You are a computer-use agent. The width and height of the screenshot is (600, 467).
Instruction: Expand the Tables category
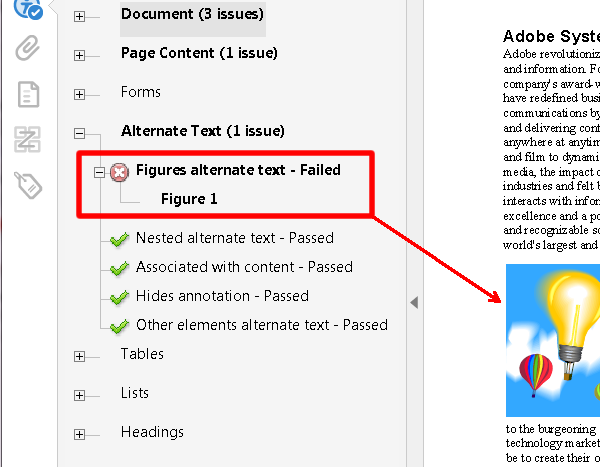[x=80, y=356]
